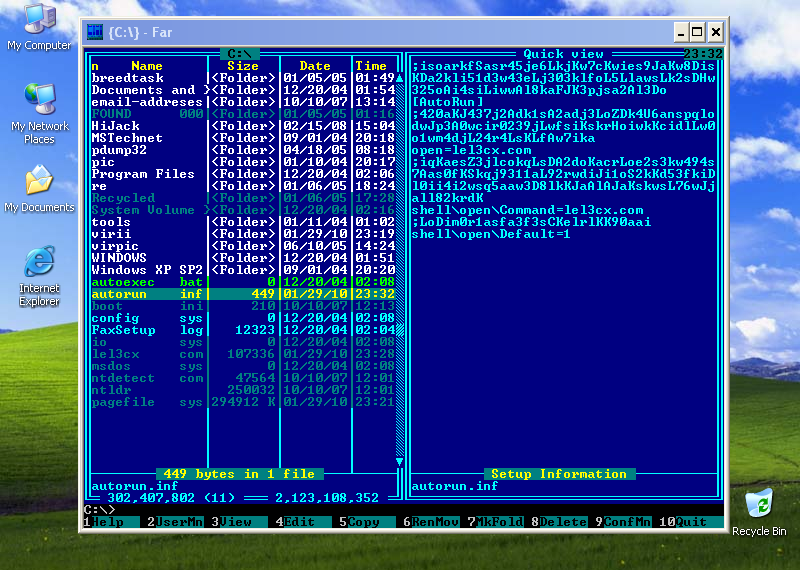800x570 pixels.
Task: Select the Documents and folder row
Action: pyautogui.click(x=243, y=90)
